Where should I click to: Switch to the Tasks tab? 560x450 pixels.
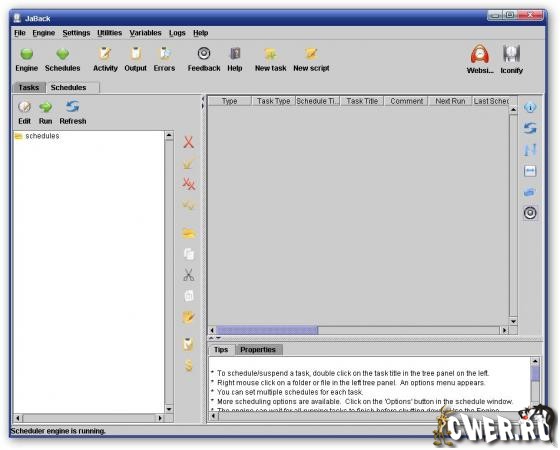[x=29, y=88]
